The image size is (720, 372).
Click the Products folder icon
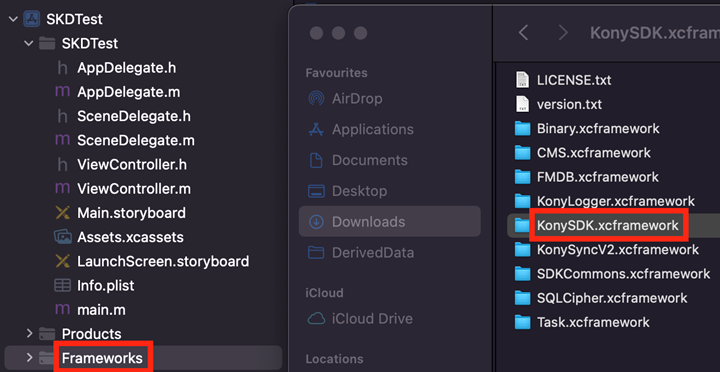point(47,333)
